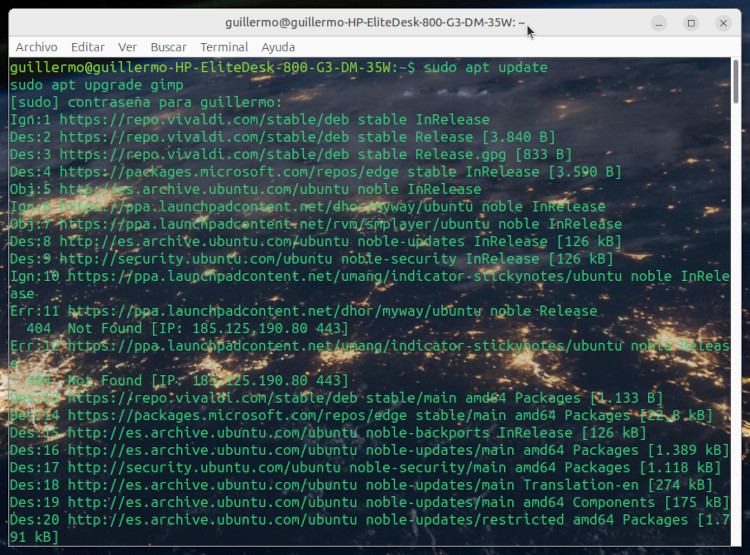
Task: Click the Ign:10 indicator-stickynotes InRelease line
Action: coord(370,285)
